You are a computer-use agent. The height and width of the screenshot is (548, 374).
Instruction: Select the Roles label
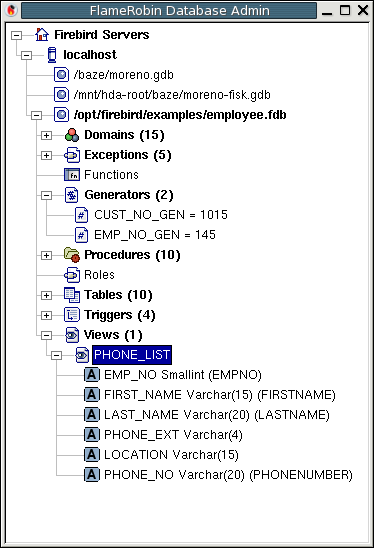tap(99, 275)
